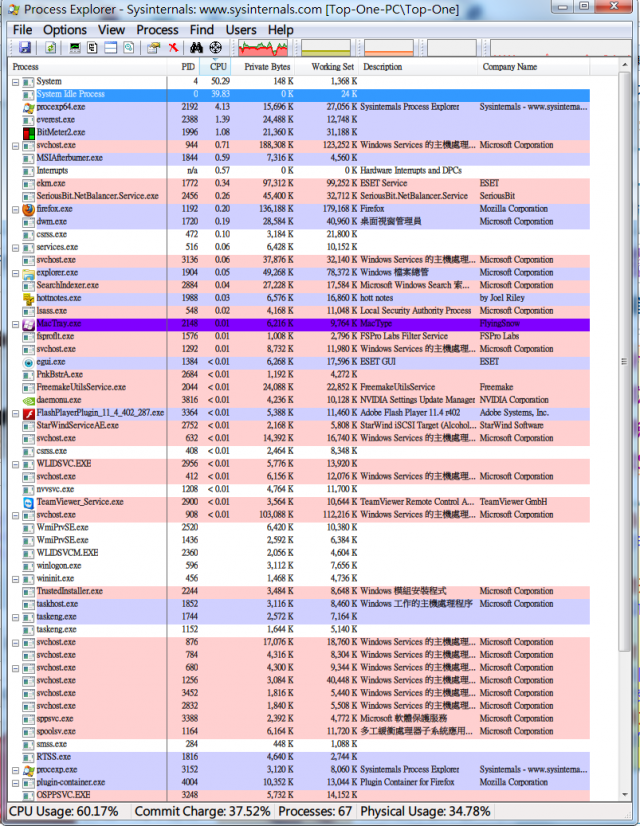Sort by the Private Bytes column header

pyautogui.click(x=263, y=67)
